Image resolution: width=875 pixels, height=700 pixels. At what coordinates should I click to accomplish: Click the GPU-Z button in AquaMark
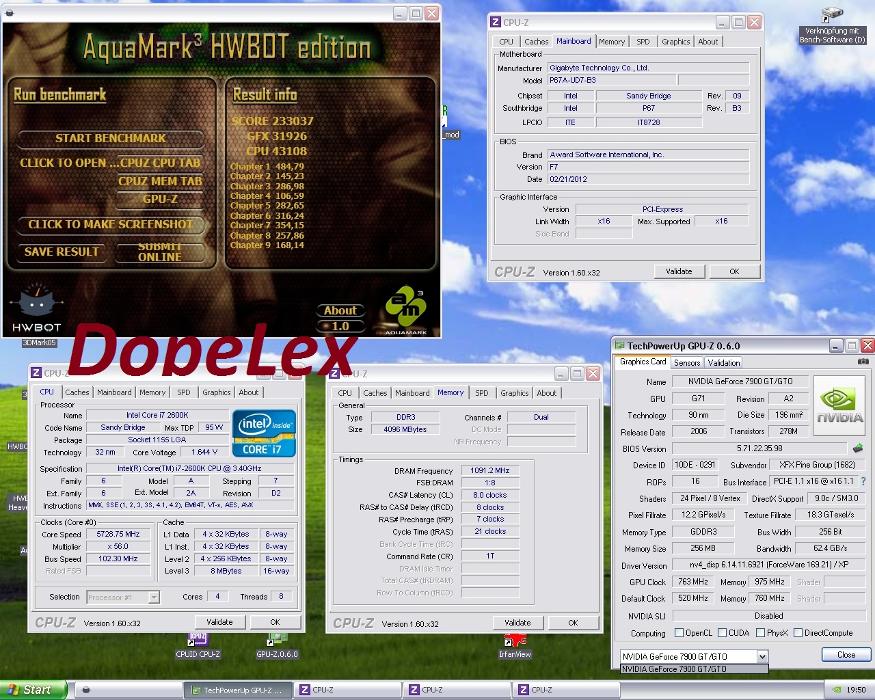coord(160,199)
